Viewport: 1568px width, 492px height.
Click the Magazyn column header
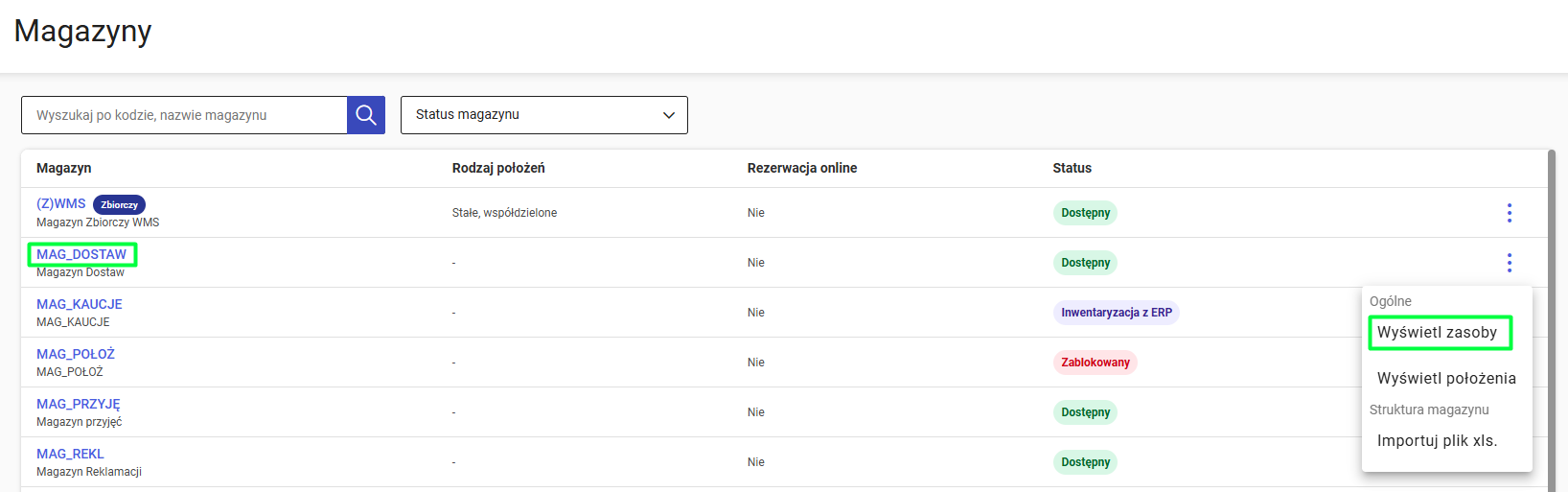pyautogui.click(x=64, y=168)
